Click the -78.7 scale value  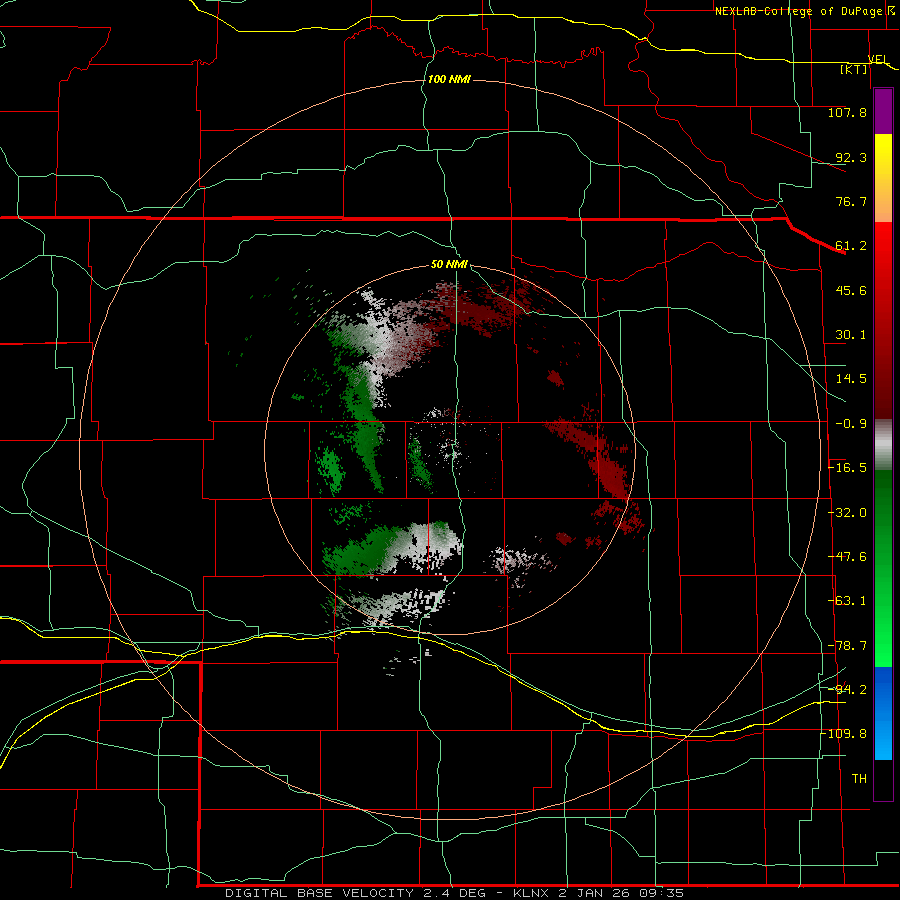click(847, 646)
